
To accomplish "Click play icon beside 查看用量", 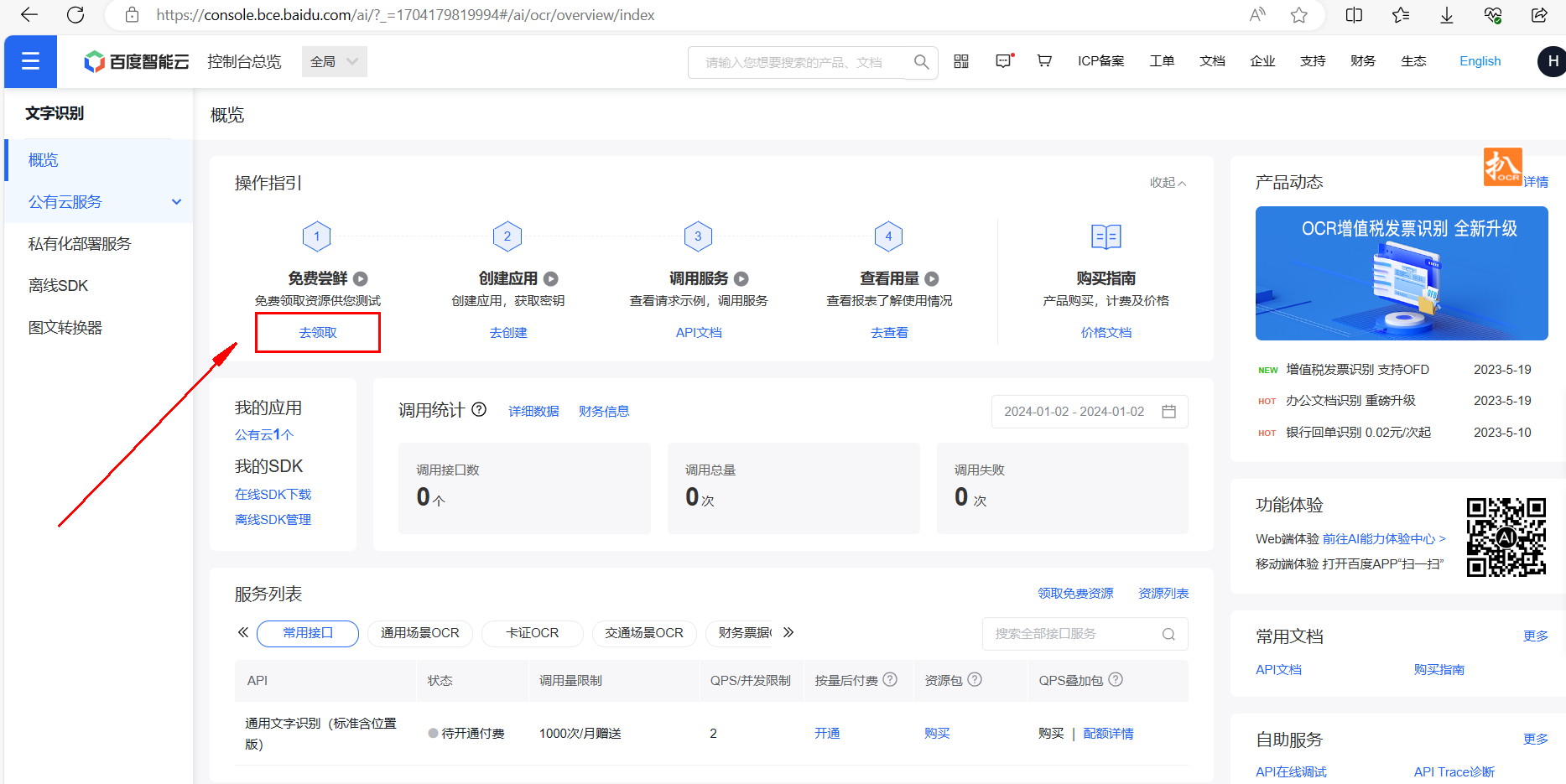I will 932,279.
